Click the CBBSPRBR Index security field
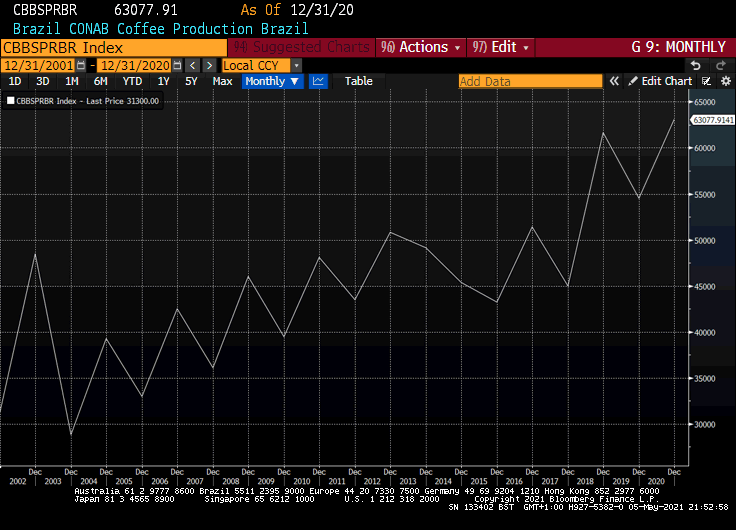This screenshot has width=736, height=530. coord(114,47)
